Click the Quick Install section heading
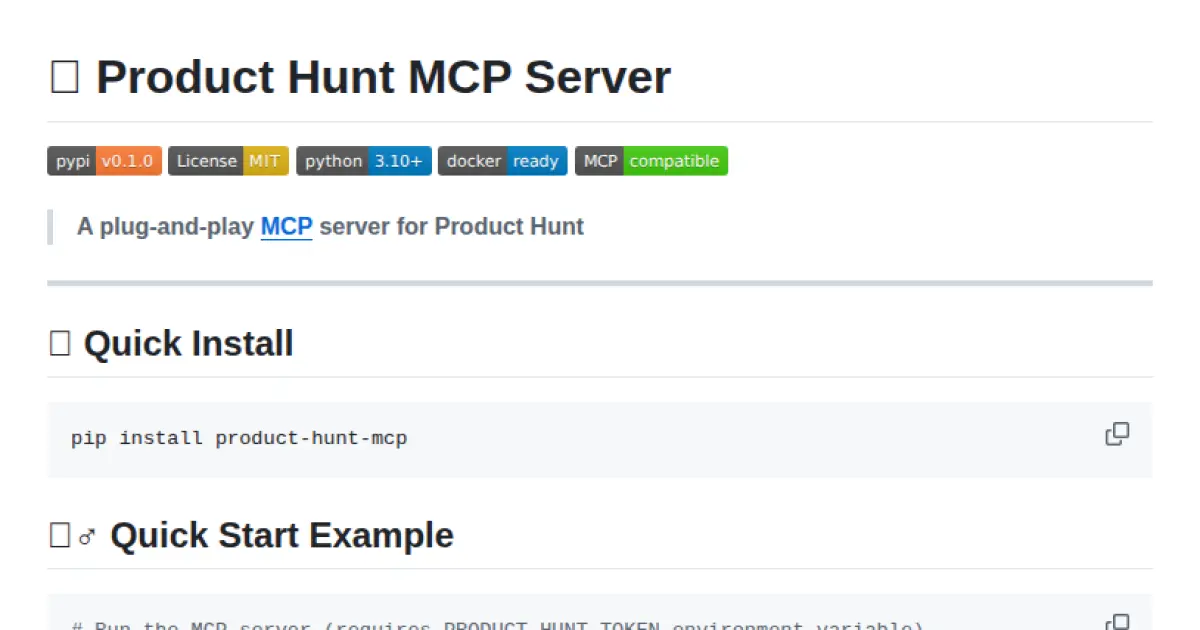The height and width of the screenshot is (630, 1200). tap(188, 343)
